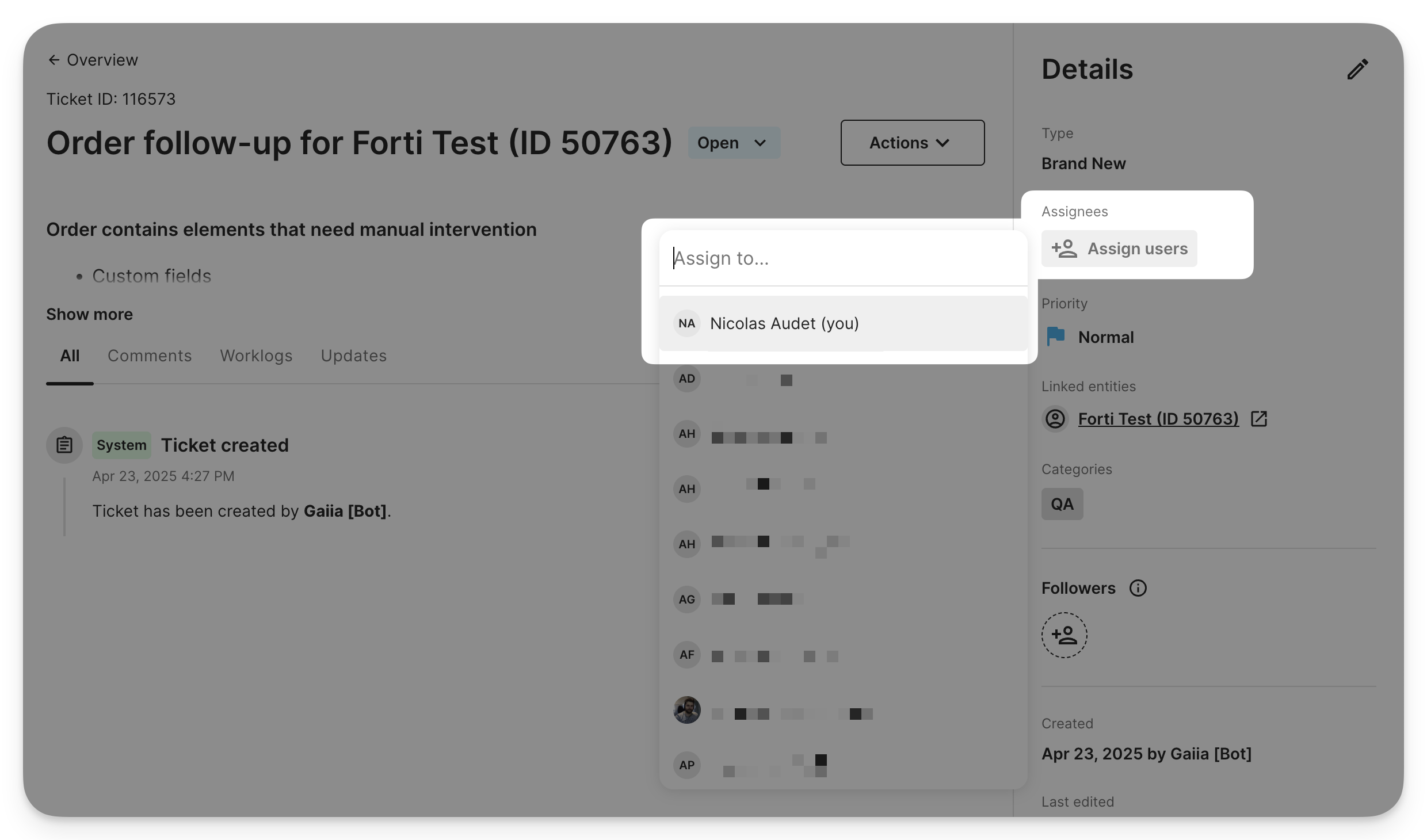Viewport: 1427px width, 840px height.
Task: Click the System badge
Action: [x=121, y=445]
